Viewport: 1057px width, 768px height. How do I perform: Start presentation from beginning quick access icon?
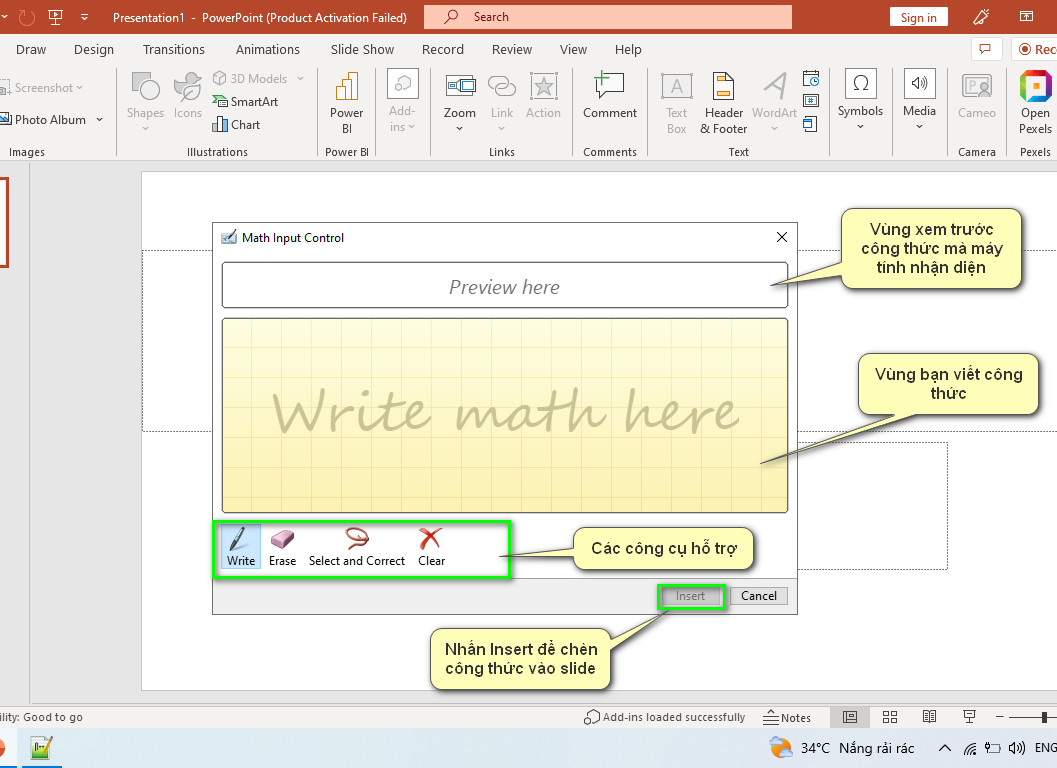point(55,17)
